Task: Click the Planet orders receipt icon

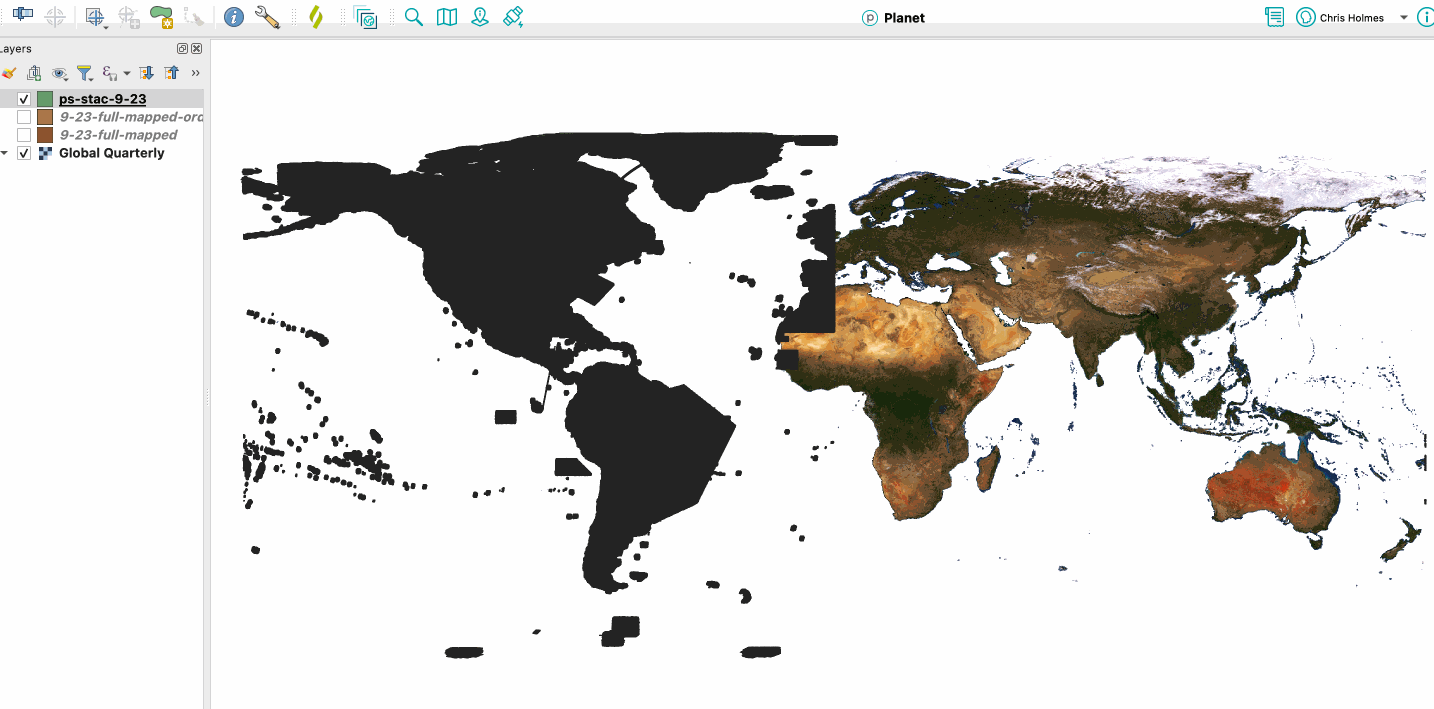Action: (1274, 17)
